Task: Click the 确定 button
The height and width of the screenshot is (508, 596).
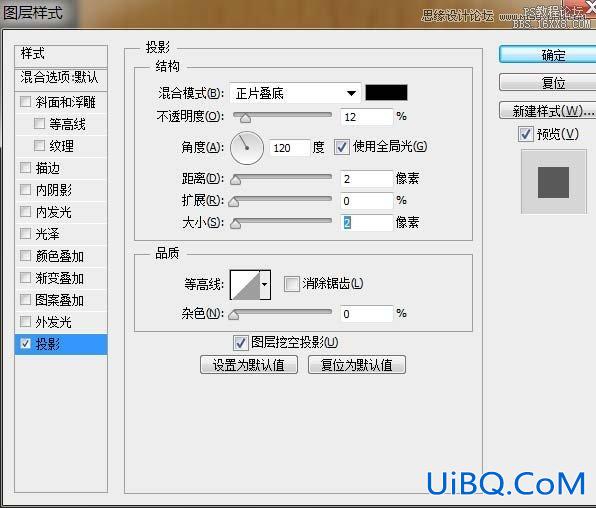Action: [x=548, y=55]
